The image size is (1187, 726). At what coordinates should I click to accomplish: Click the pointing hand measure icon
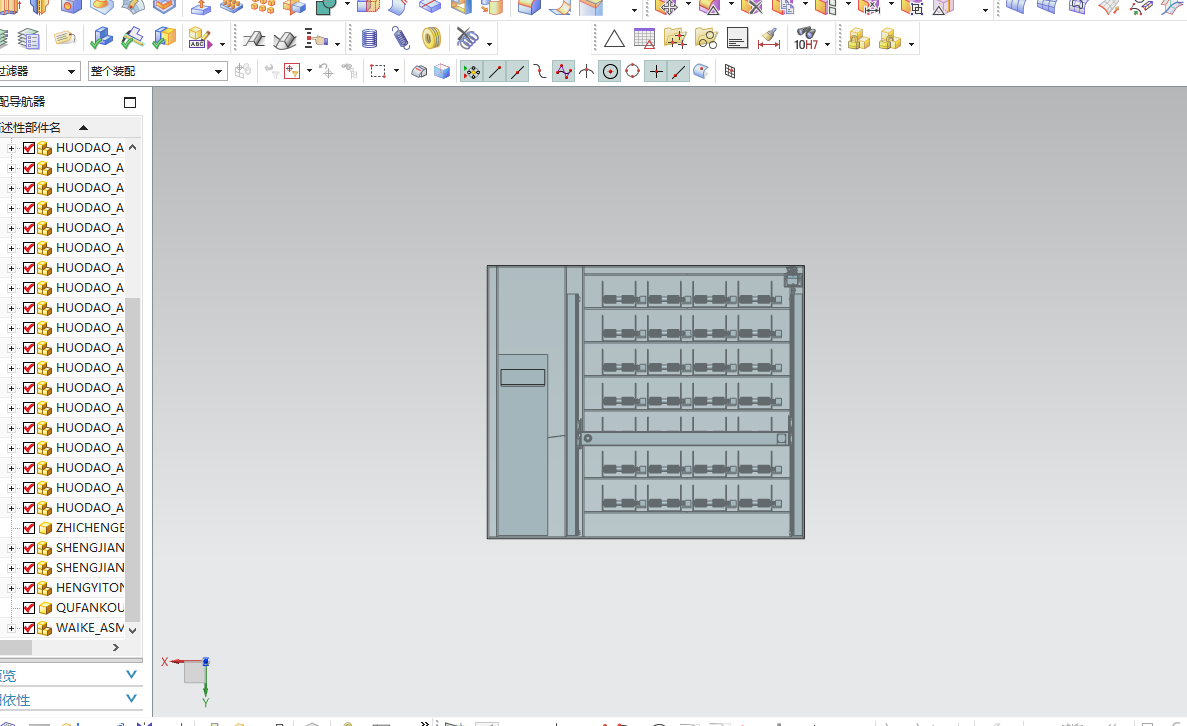coord(317,39)
